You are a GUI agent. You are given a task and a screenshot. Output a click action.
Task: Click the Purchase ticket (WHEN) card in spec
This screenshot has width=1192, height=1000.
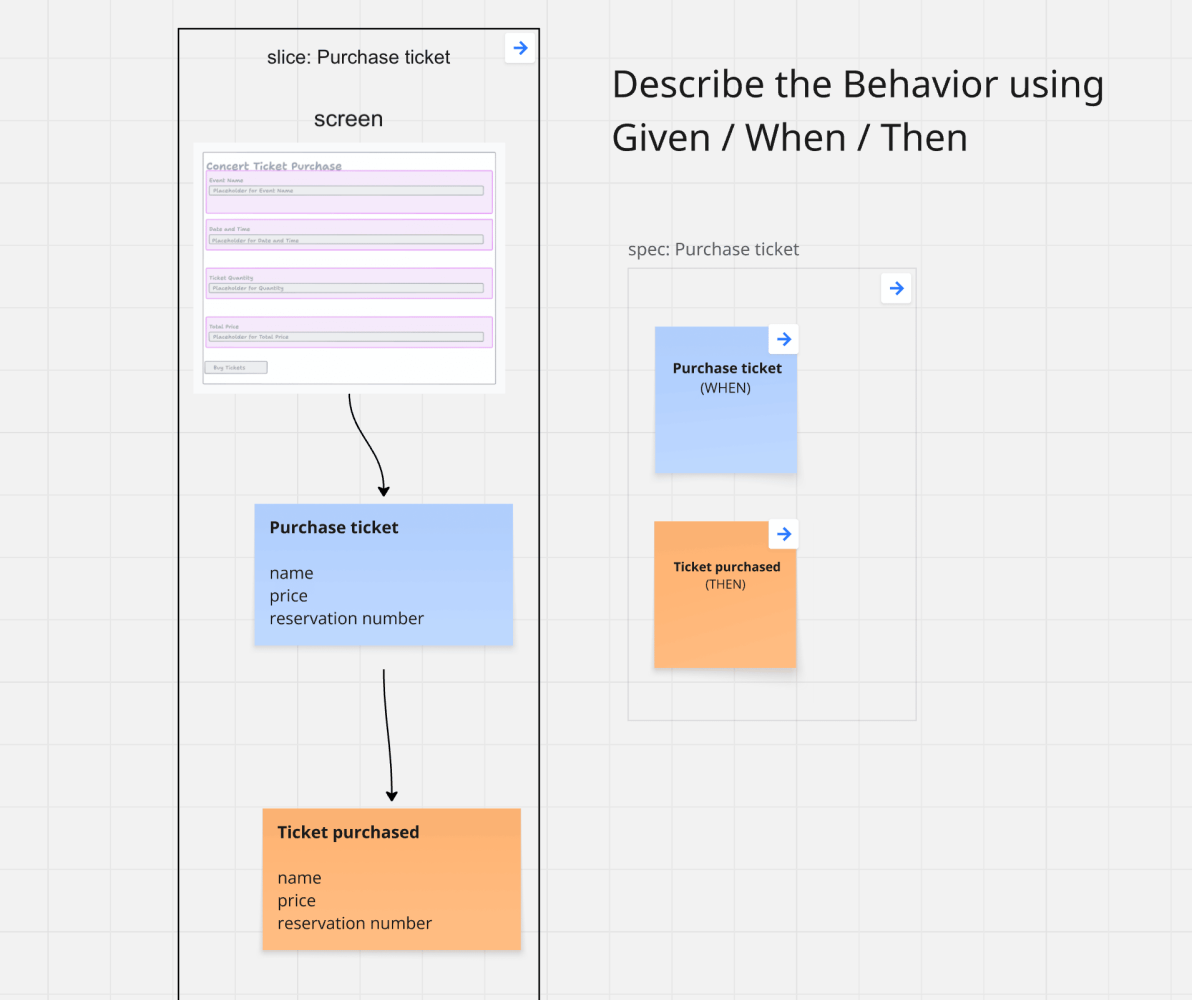click(x=726, y=400)
